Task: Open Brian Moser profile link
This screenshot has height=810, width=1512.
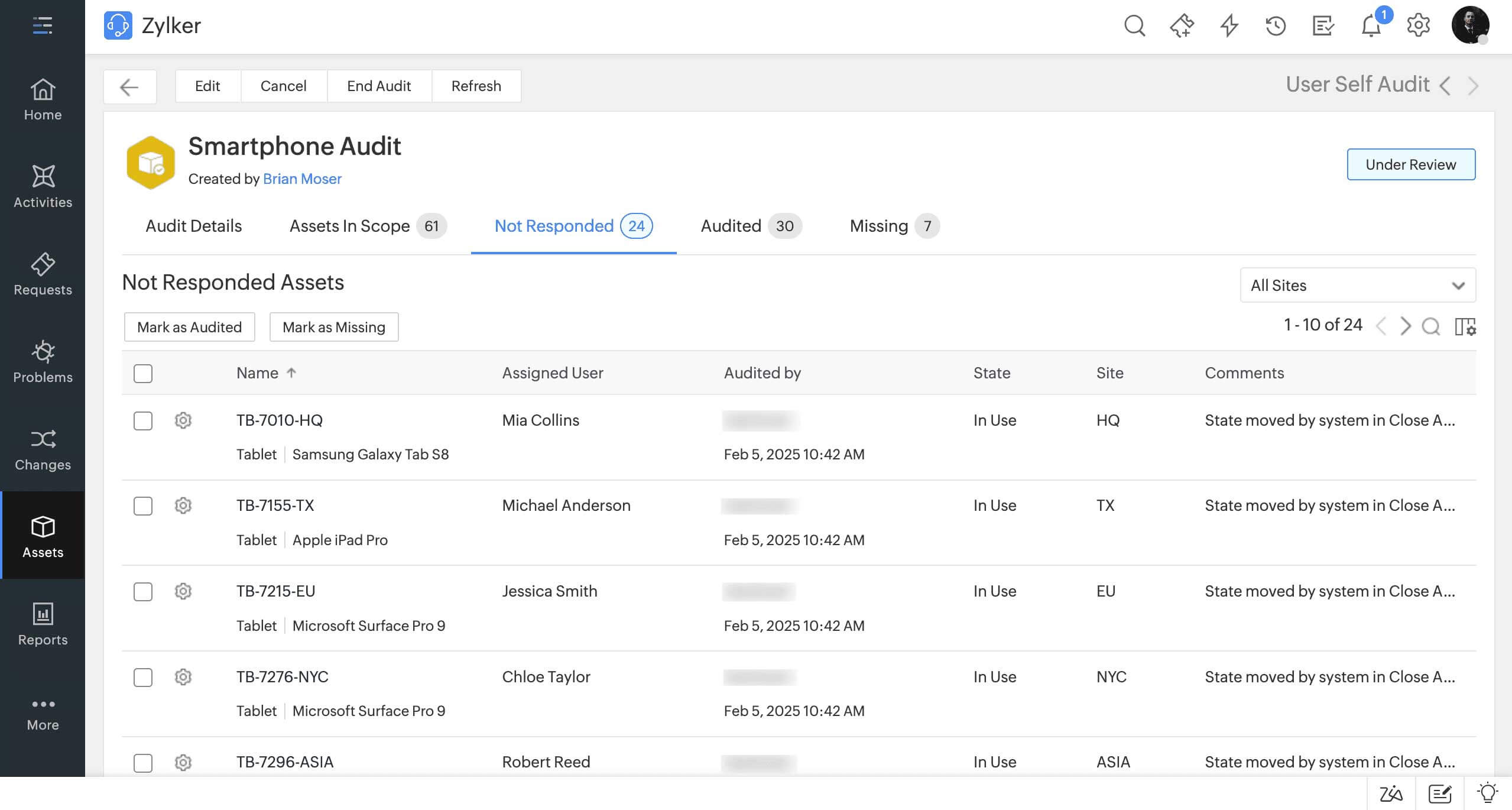Action: click(302, 179)
